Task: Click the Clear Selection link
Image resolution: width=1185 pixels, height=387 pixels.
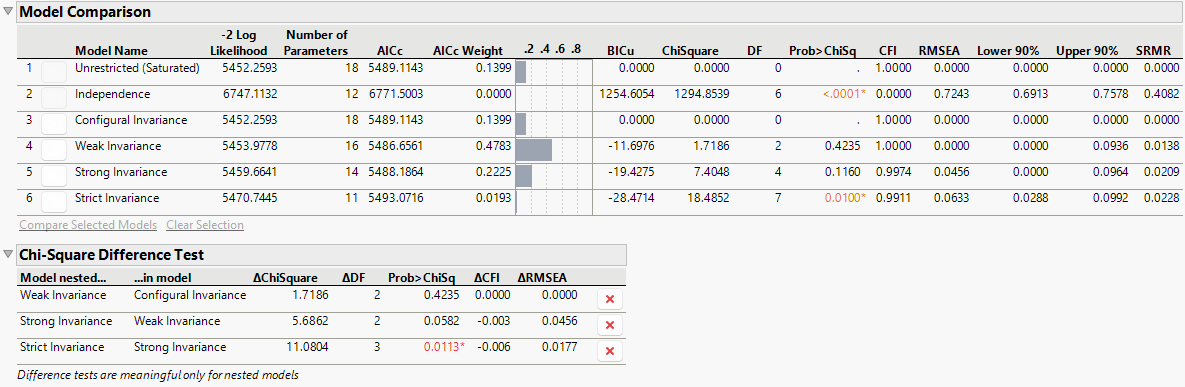Action: (205, 225)
